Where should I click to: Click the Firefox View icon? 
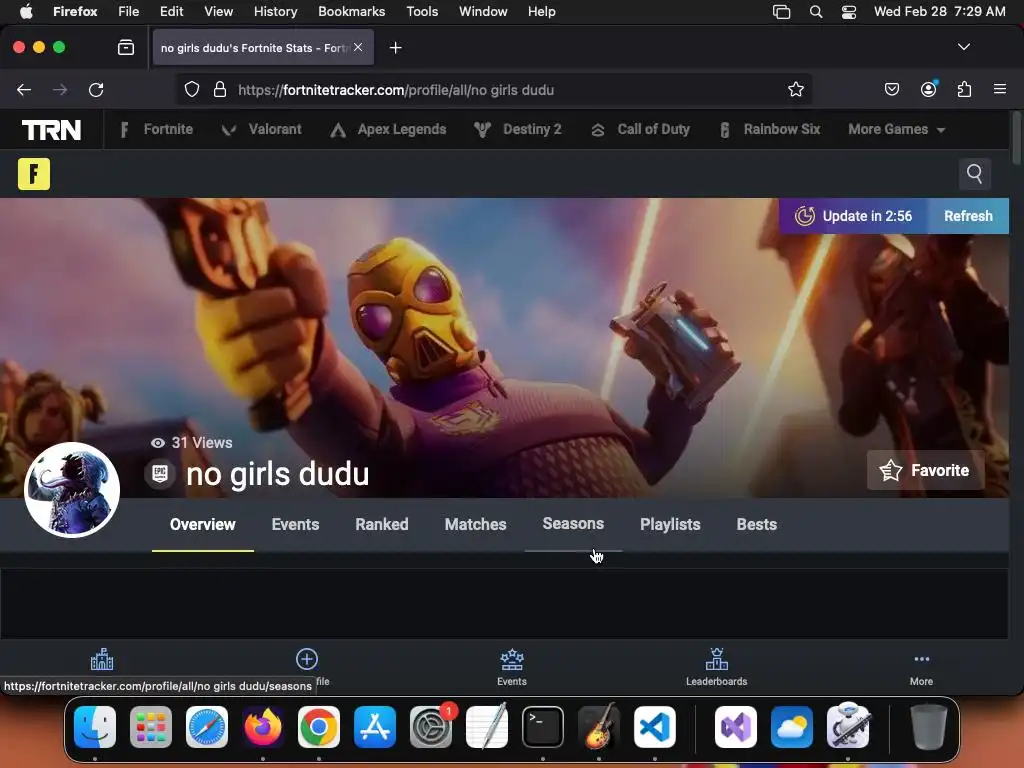126,47
